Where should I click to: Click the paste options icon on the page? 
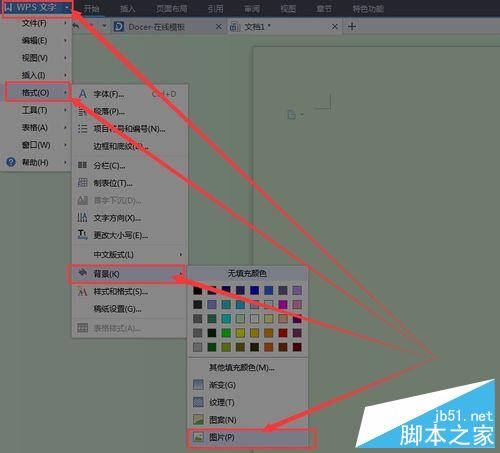292,115
